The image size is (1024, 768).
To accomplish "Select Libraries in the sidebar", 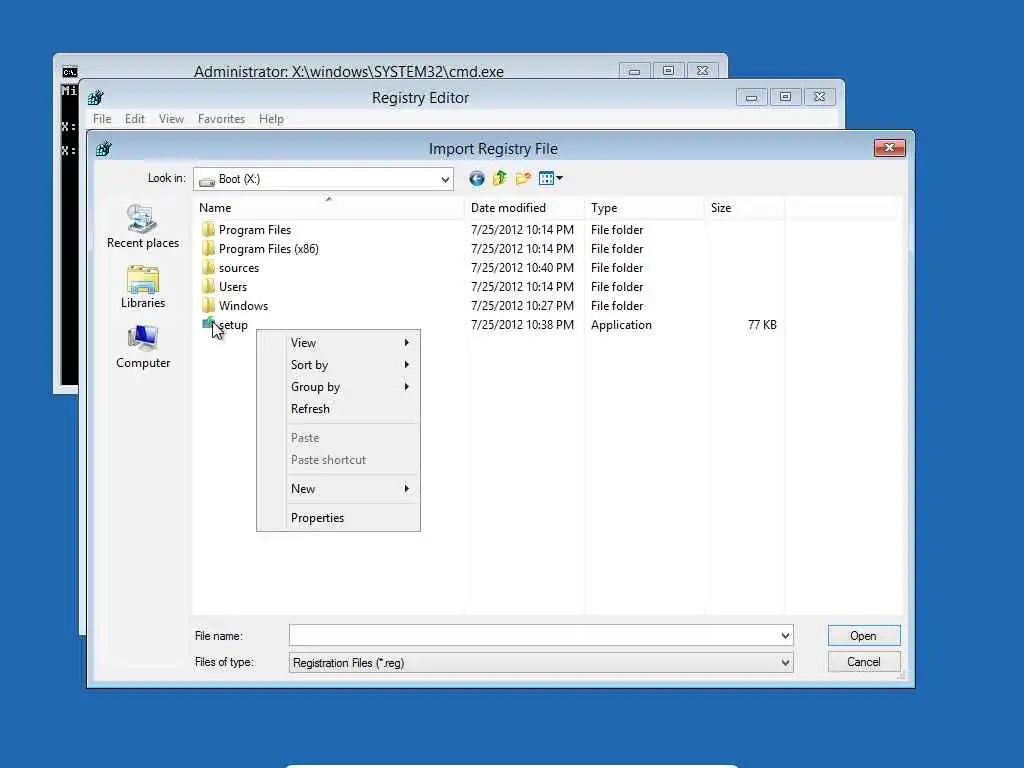I will click(143, 287).
